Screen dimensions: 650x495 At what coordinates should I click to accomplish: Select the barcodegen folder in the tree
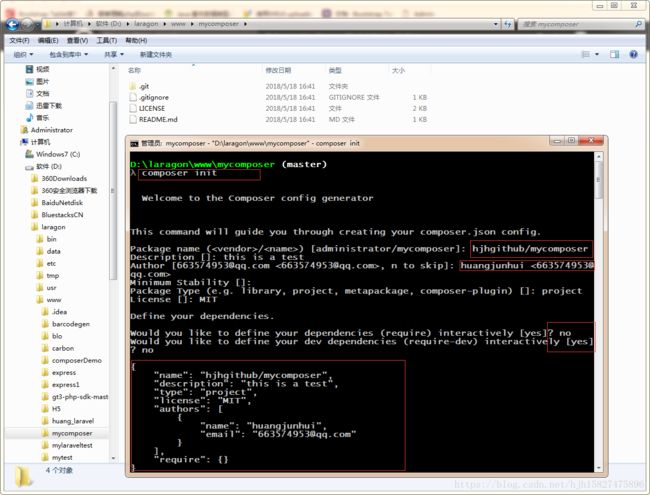point(71,324)
